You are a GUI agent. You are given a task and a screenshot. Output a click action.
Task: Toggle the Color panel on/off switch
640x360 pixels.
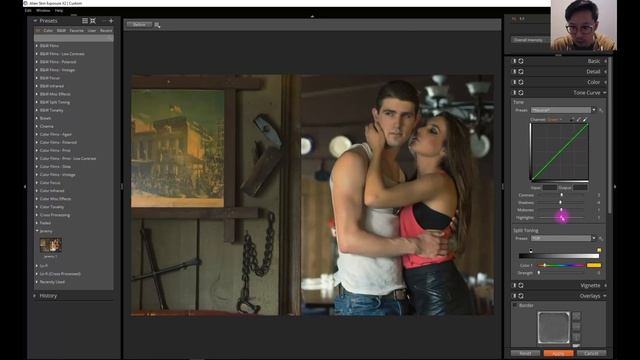click(x=514, y=82)
